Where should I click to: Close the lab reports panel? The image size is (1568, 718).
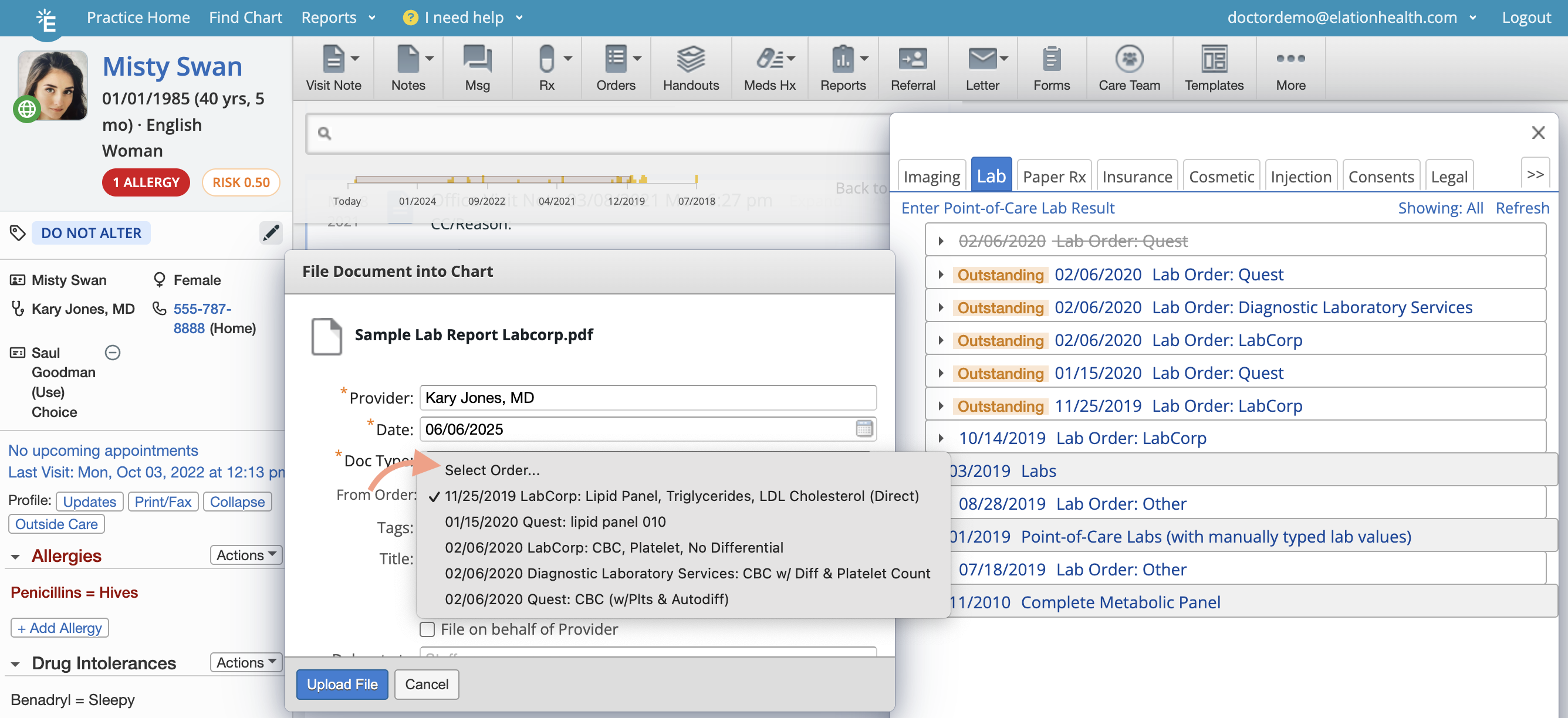point(1537,133)
